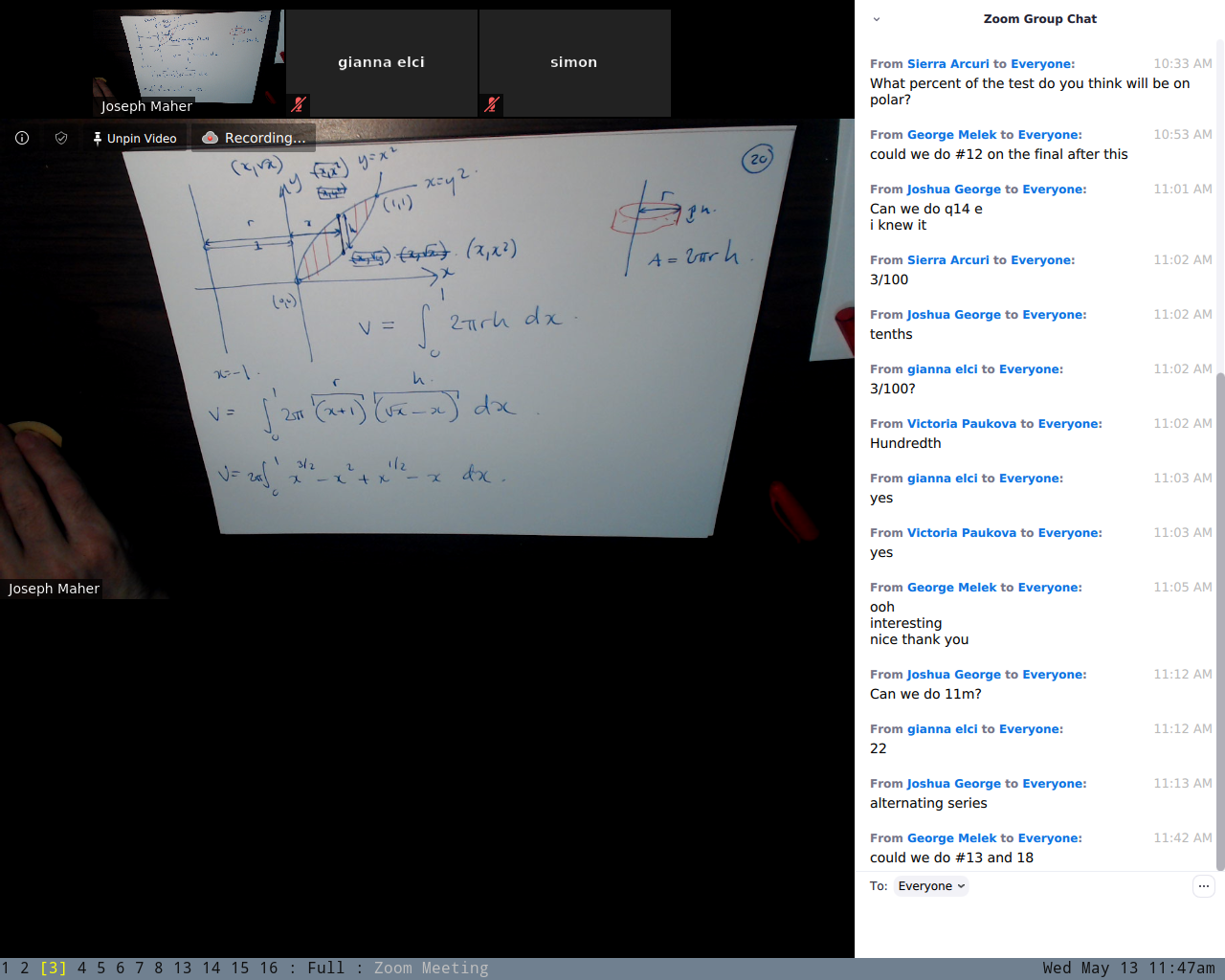Switch to workspace 4 in status bar

(81, 969)
